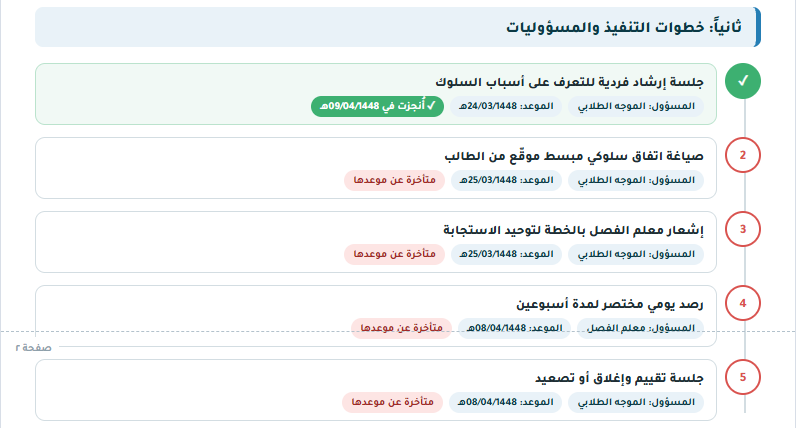Click the responsible tag in the جلسة إرشاد فردية step

[636, 106]
